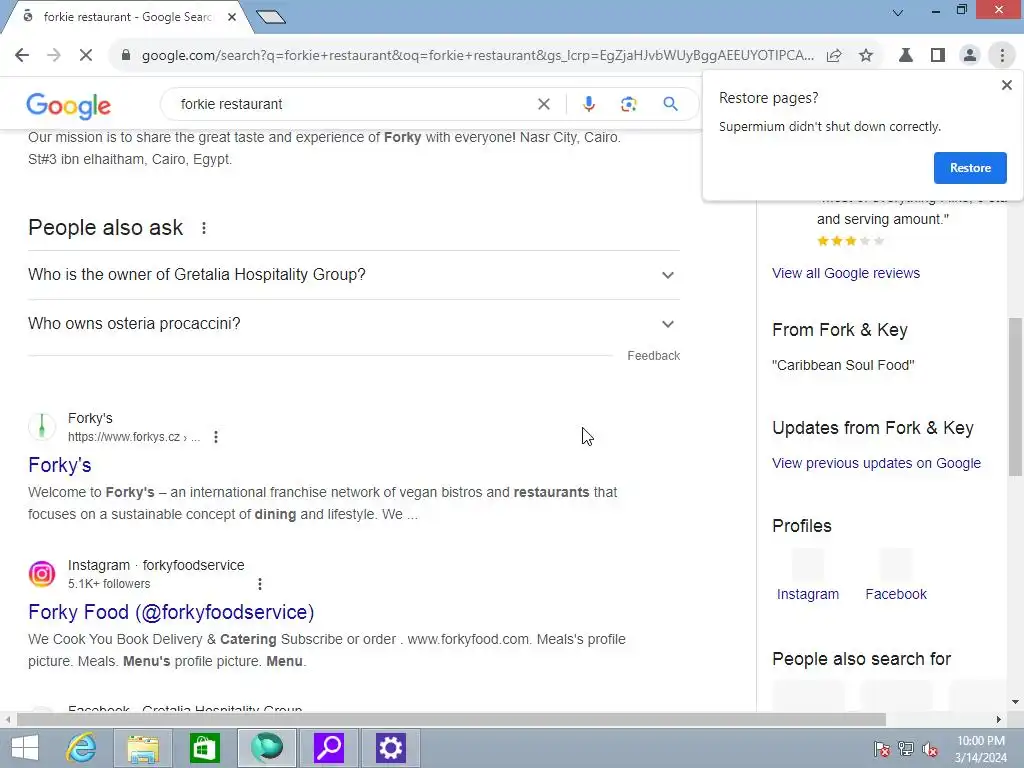The width and height of the screenshot is (1024, 768).
Task: Start voice search with microphone
Action: (x=588, y=104)
